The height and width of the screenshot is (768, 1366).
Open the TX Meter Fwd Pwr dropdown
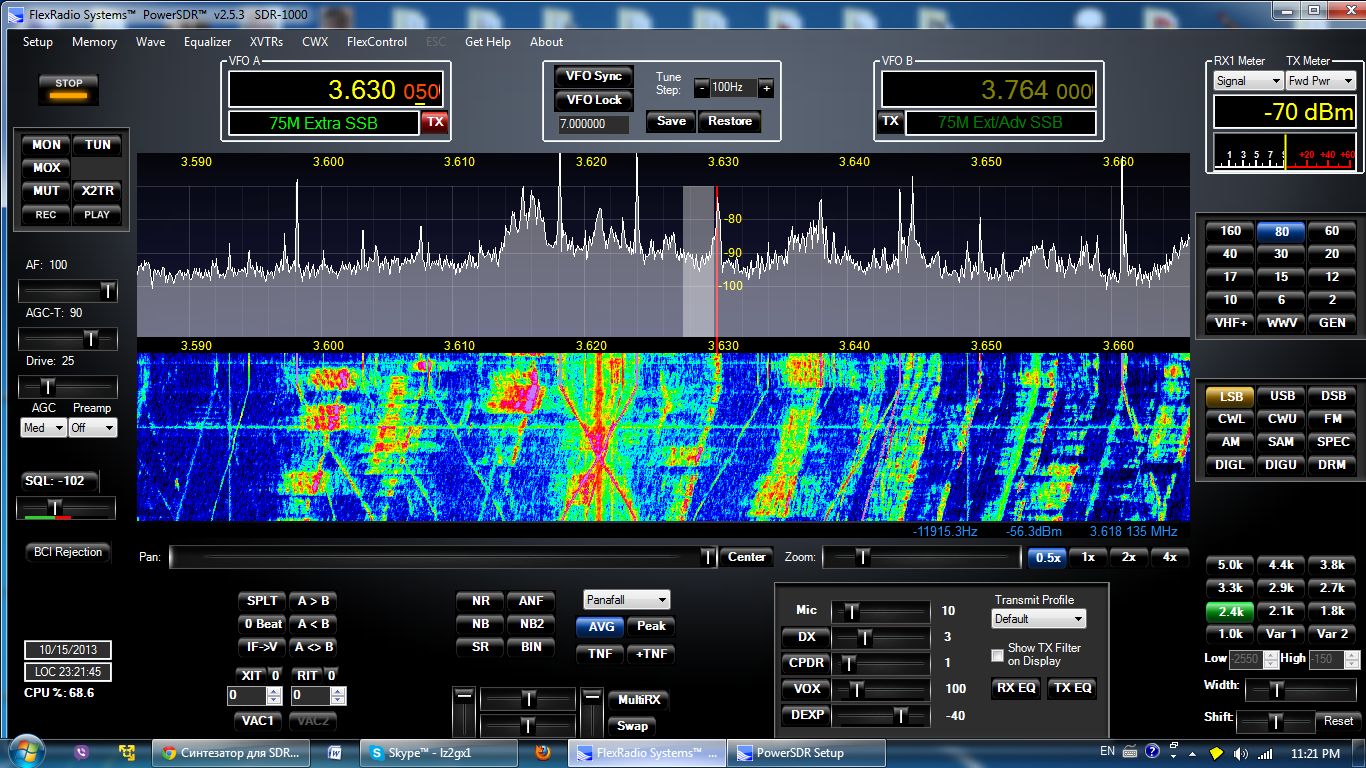tap(1320, 81)
